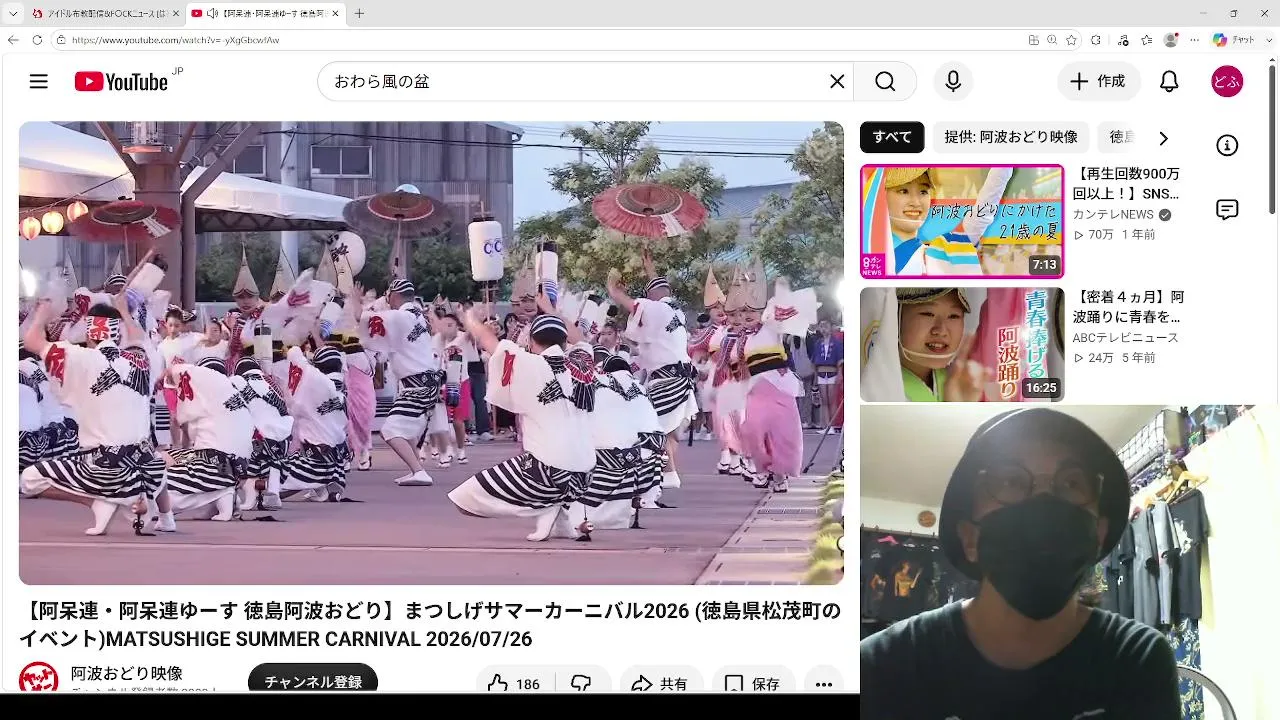Go to the YouTube home logo
Screen dimensions: 1280x720
121,82
